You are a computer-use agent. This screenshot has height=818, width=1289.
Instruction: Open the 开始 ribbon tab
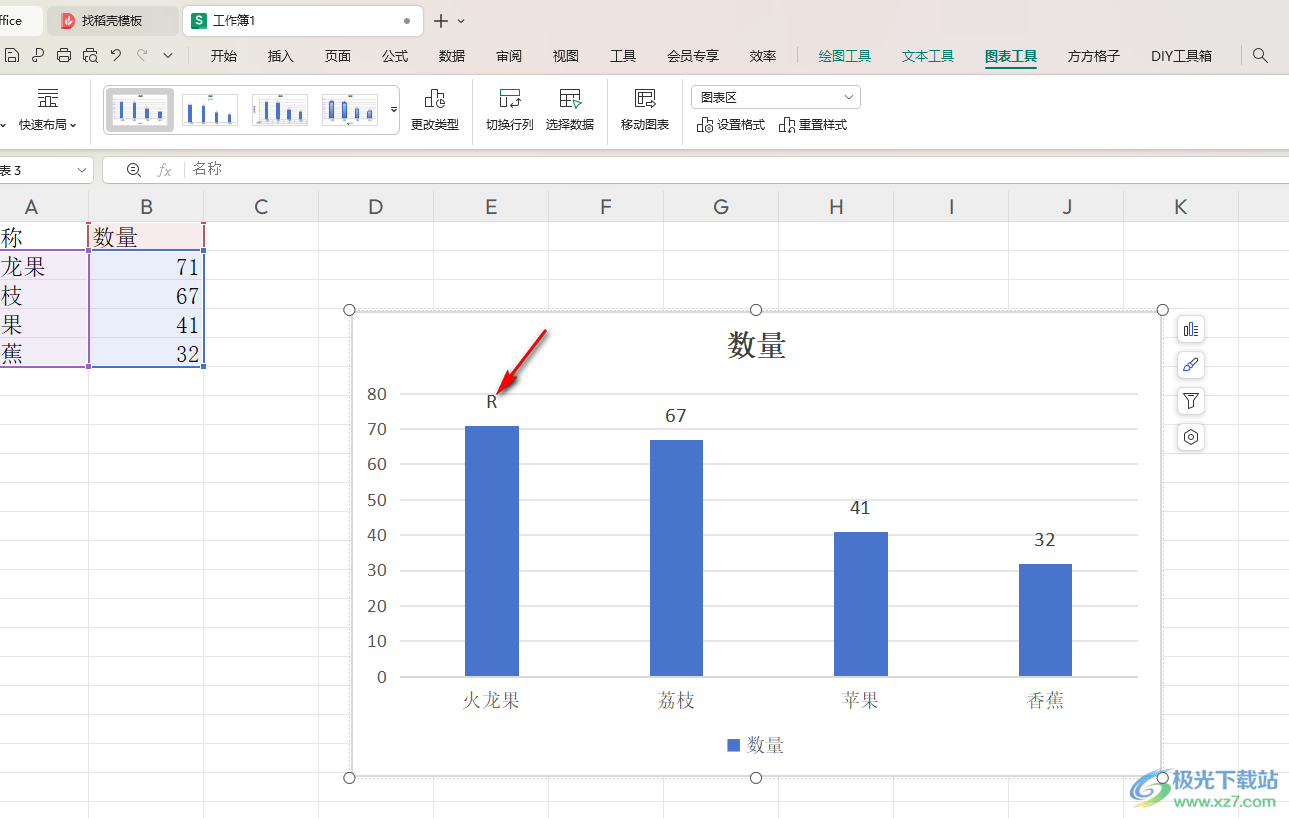click(224, 56)
